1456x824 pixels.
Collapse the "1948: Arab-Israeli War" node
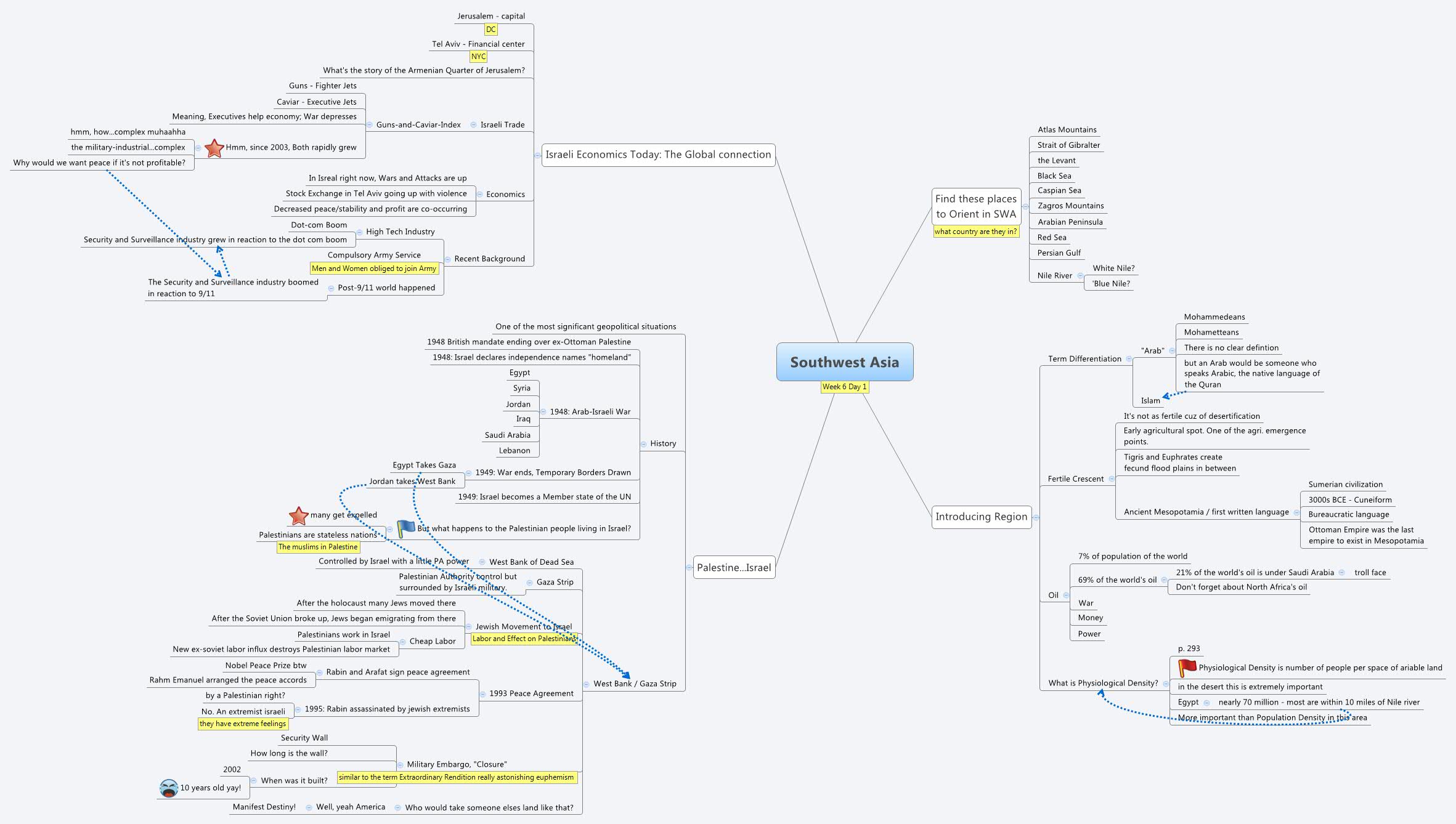(543, 411)
